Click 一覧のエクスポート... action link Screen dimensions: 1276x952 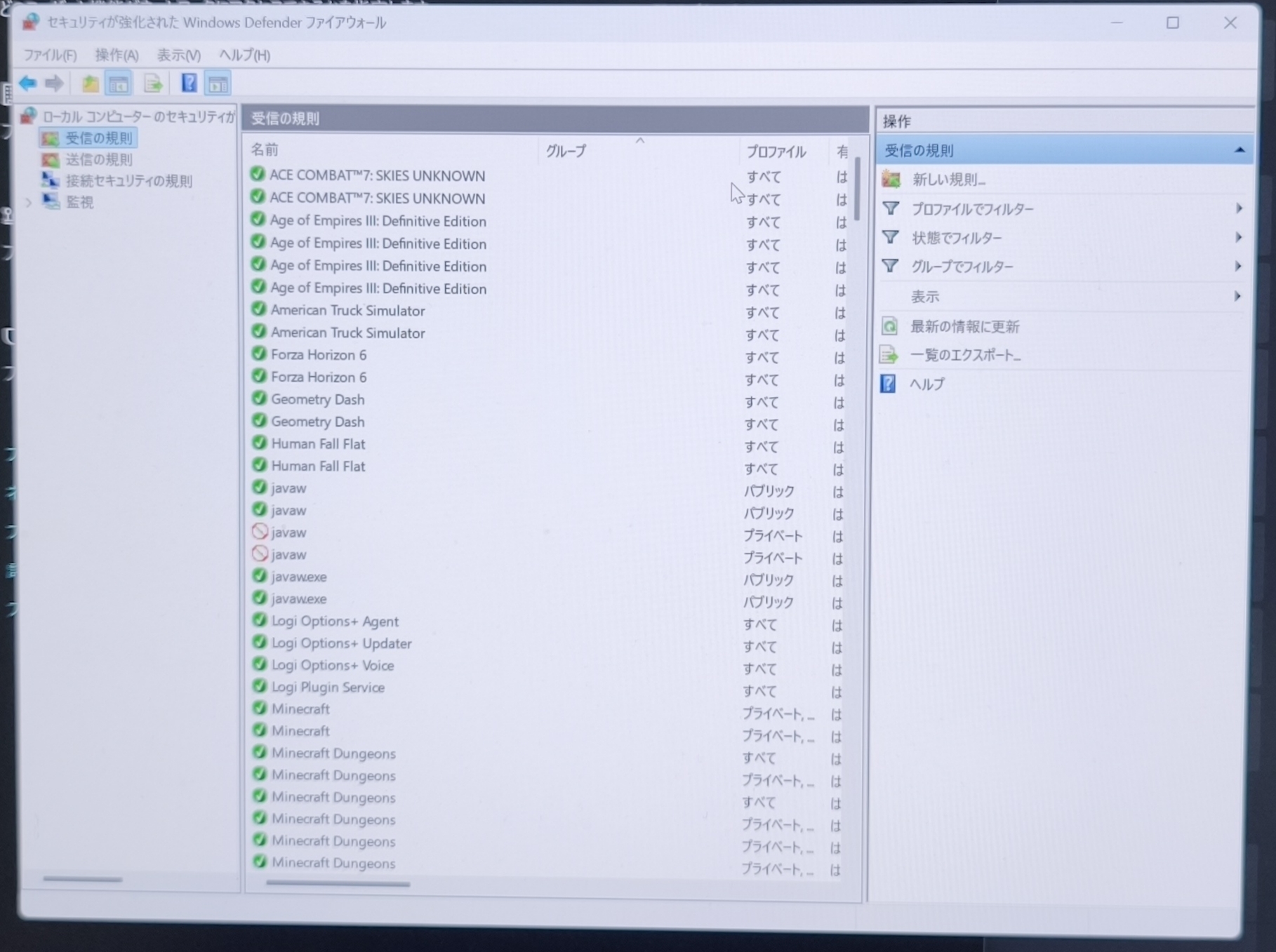tap(966, 355)
